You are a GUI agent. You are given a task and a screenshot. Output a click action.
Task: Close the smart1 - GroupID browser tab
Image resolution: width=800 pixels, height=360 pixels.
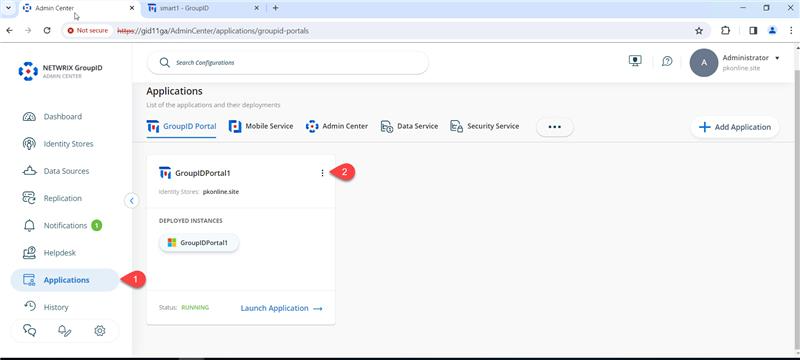pos(257,8)
